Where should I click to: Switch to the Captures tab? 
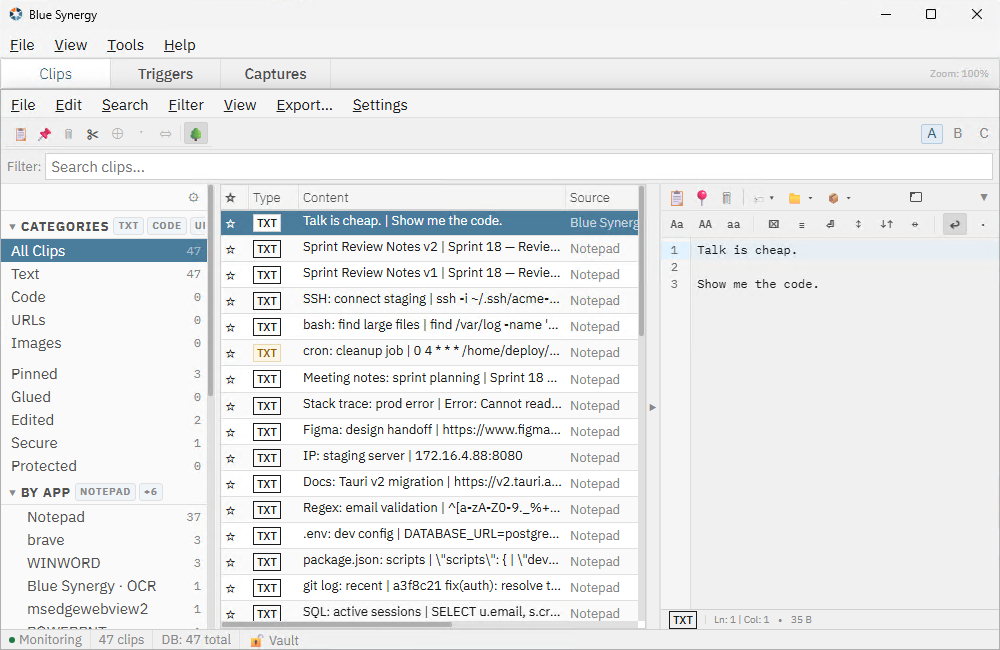(274, 73)
